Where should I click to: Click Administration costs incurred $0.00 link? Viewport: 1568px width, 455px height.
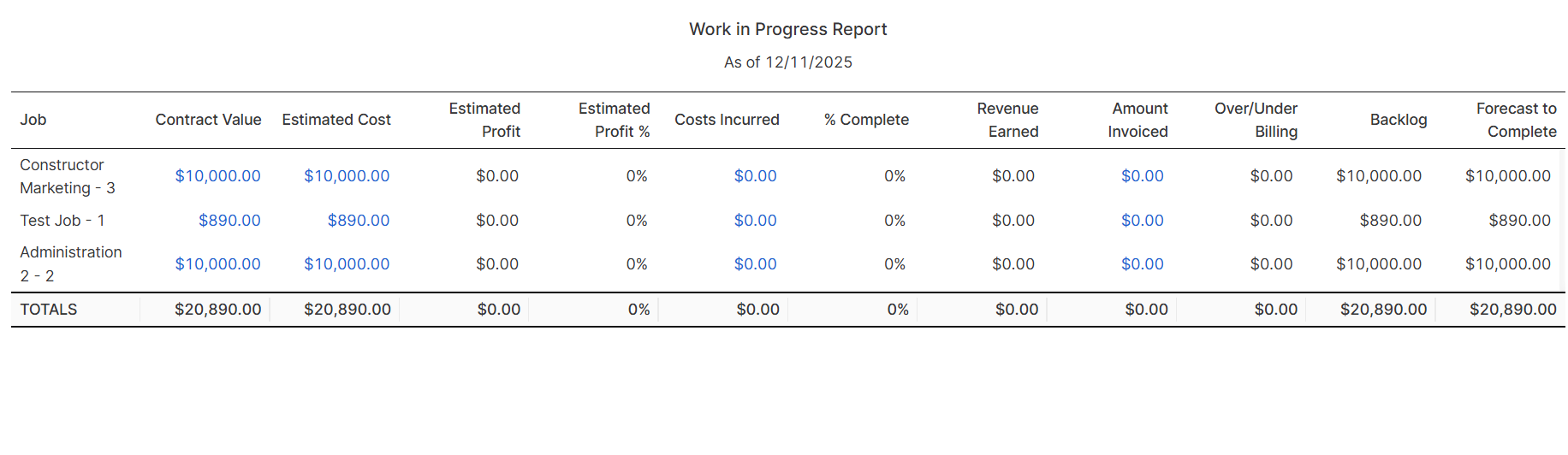[x=755, y=264]
